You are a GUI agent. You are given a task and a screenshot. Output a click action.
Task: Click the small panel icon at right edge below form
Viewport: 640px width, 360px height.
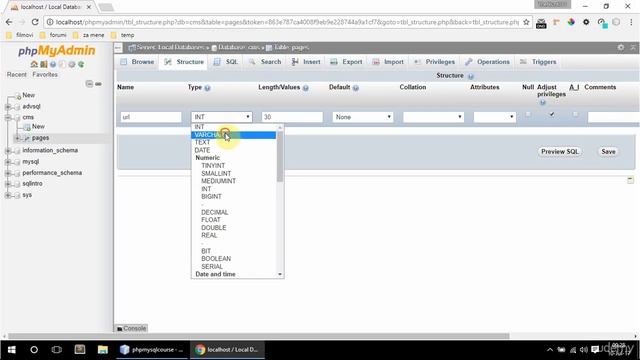[x=630, y=180]
